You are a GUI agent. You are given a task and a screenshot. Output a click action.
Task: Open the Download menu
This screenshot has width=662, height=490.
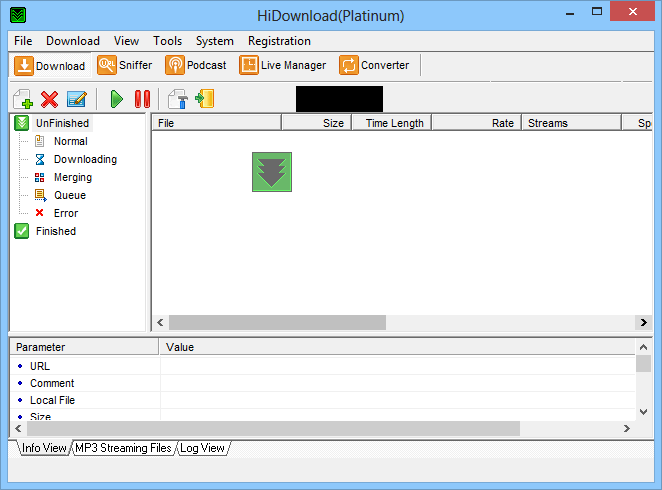[73, 41]
